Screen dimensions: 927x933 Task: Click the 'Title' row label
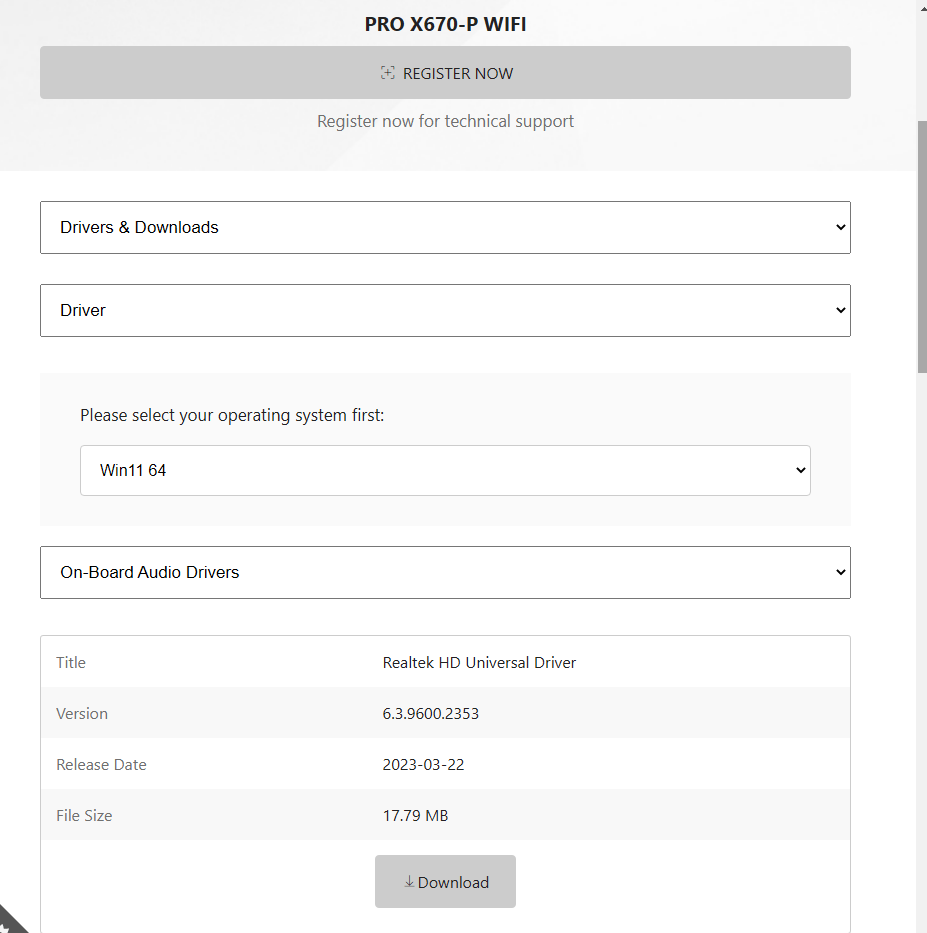pos(71,662)
